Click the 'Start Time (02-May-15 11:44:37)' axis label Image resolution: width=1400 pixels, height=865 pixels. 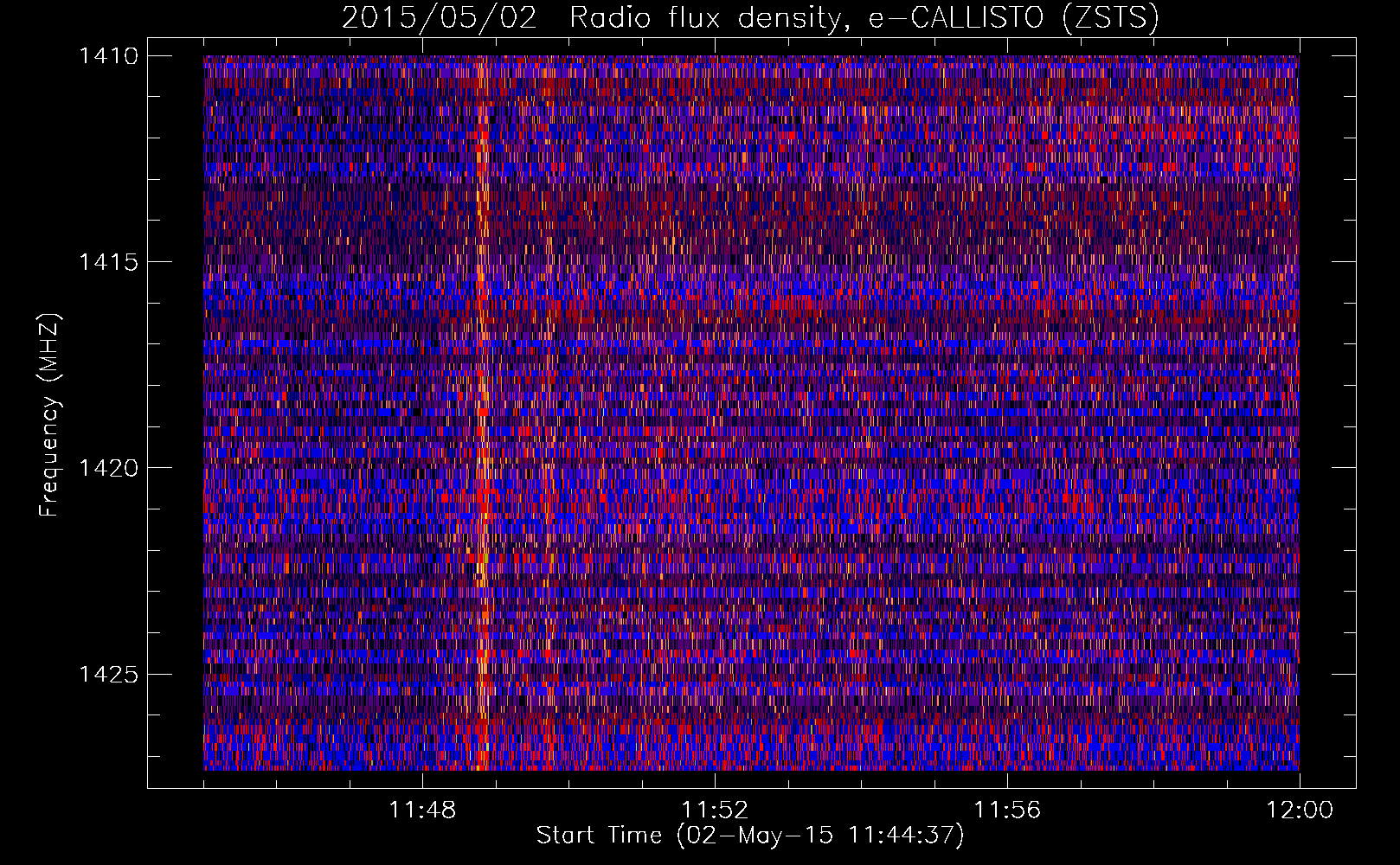[x=750, y=836]
